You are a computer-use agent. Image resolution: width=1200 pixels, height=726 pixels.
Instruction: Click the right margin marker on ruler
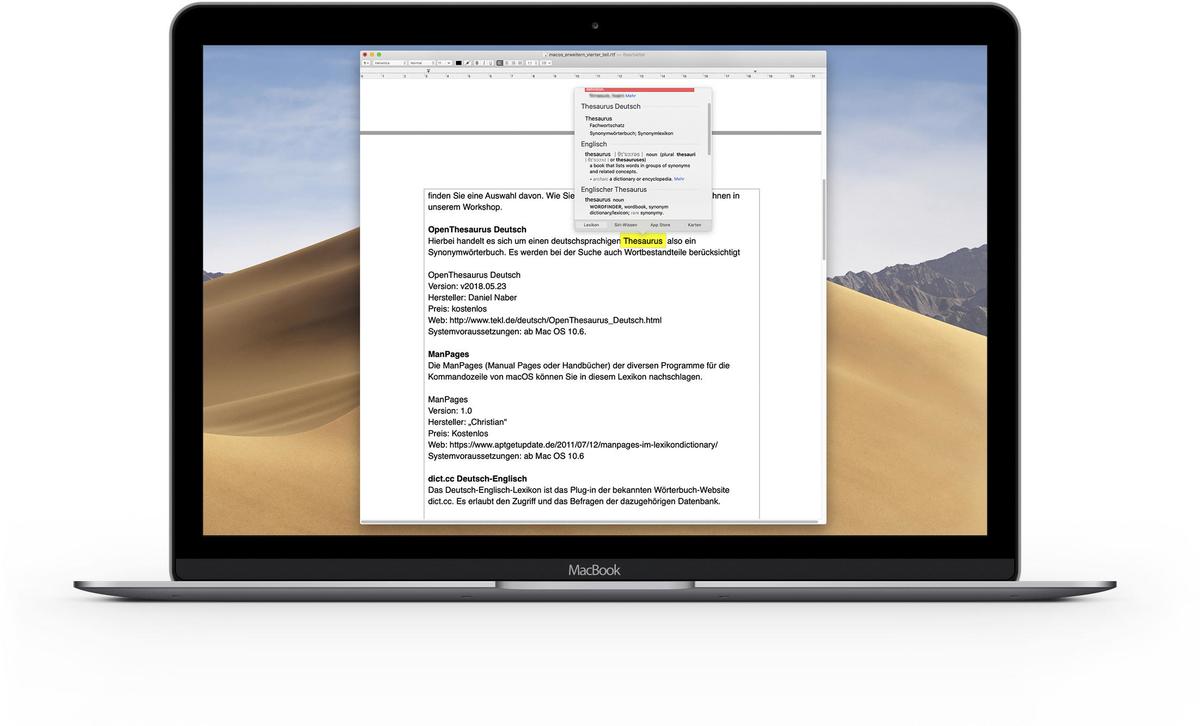click(755, 71)
